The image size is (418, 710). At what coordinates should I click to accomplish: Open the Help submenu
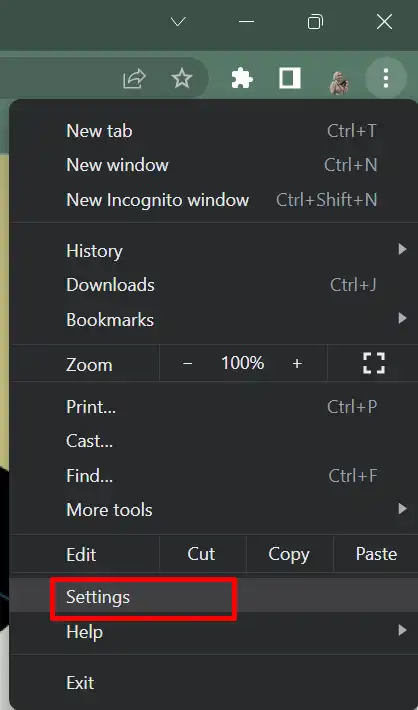[x=214, y=631]
